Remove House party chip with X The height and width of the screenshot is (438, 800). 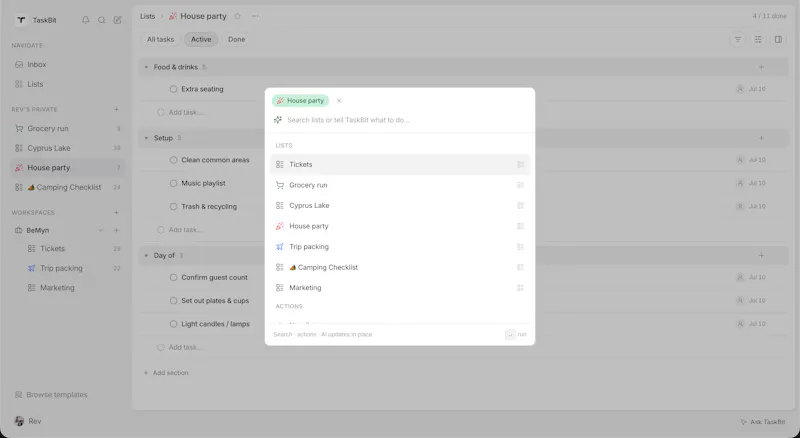pyautogui.click(x=339, y=101)
